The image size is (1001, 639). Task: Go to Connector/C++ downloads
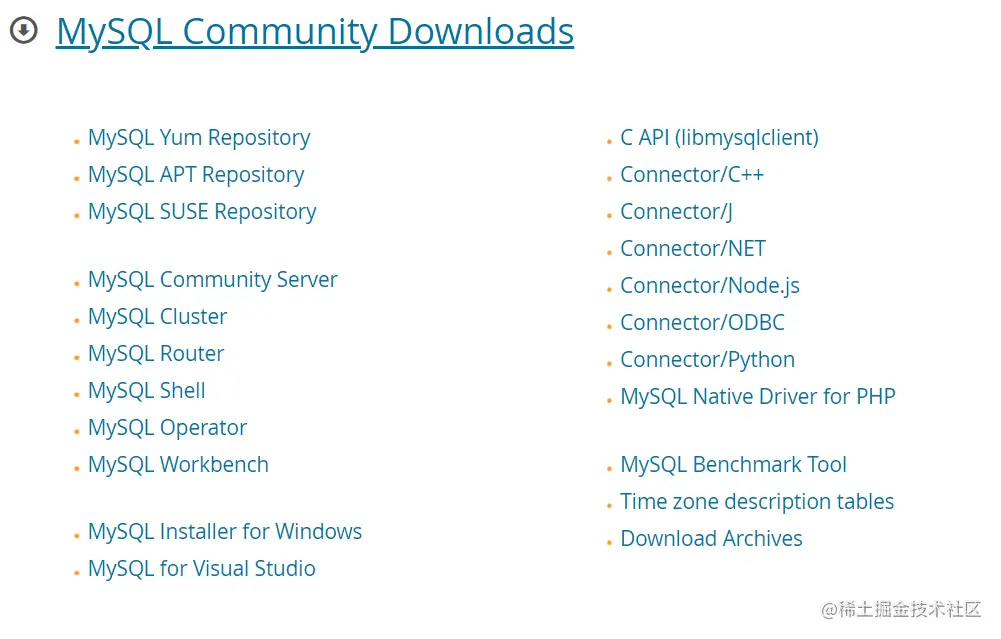(x=692, y=175)
